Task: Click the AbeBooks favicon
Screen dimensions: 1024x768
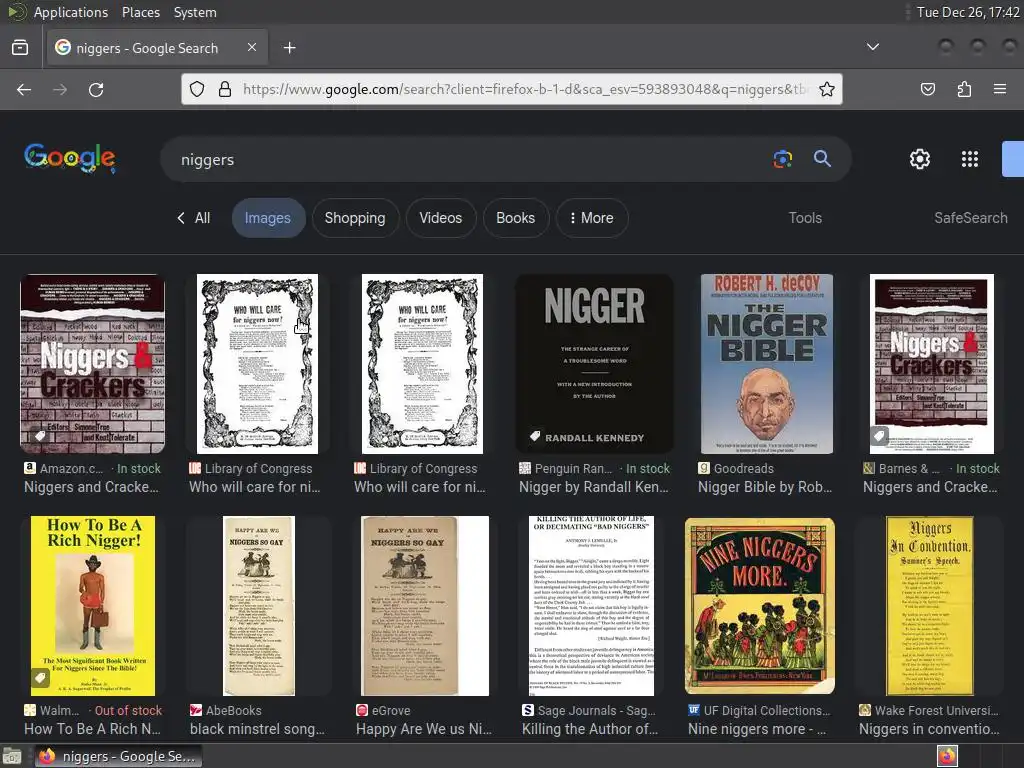Action: click(195, 710)
